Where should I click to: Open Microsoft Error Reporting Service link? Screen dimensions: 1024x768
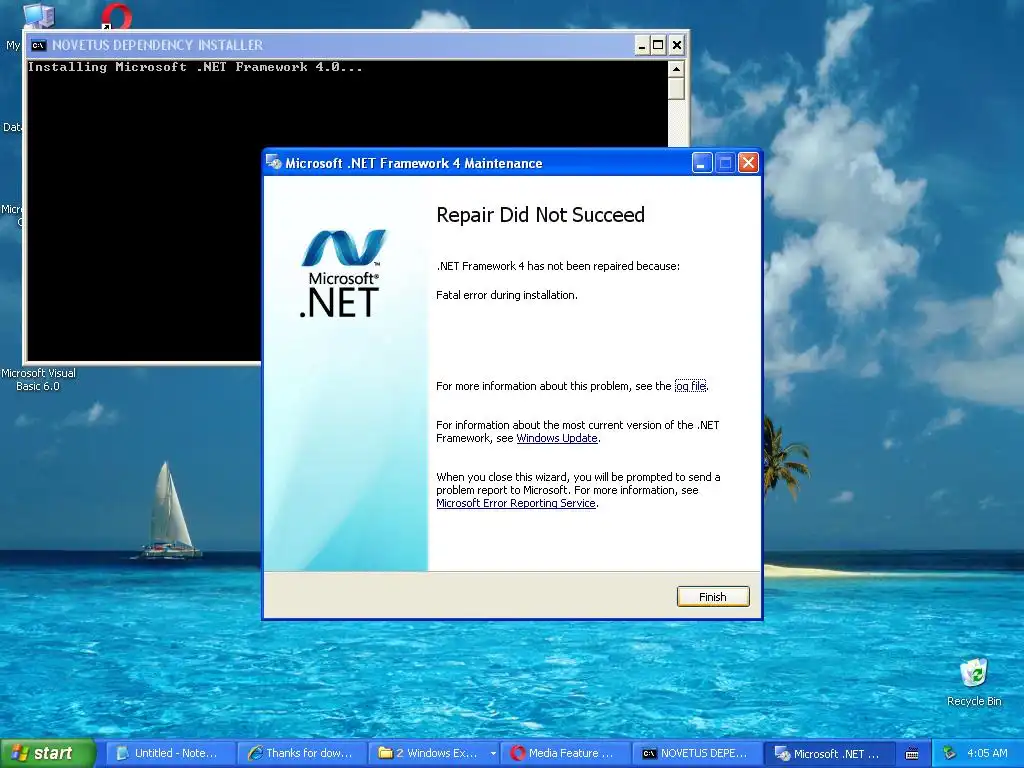point(516,503)
